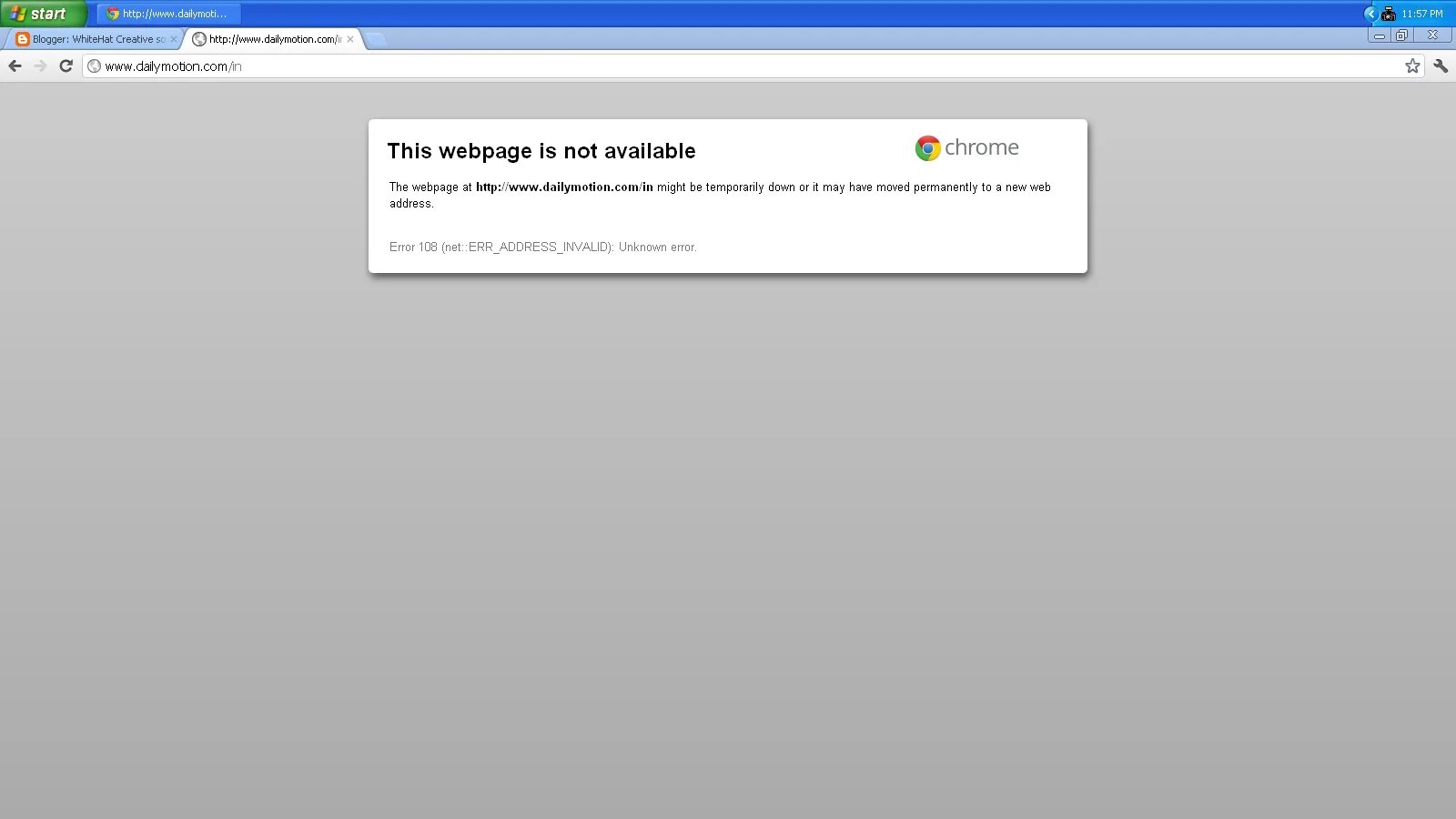Expand hidden system tray icons arrow
Viewport: 1456px width, 819px height.
tap(1370, 14)
